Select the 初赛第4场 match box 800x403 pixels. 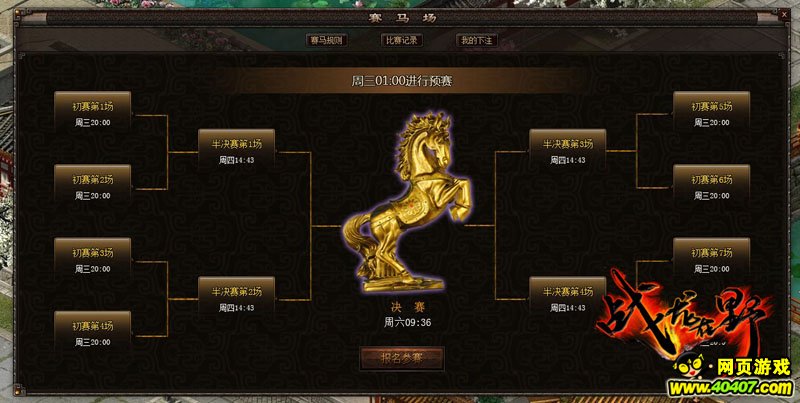93,333
